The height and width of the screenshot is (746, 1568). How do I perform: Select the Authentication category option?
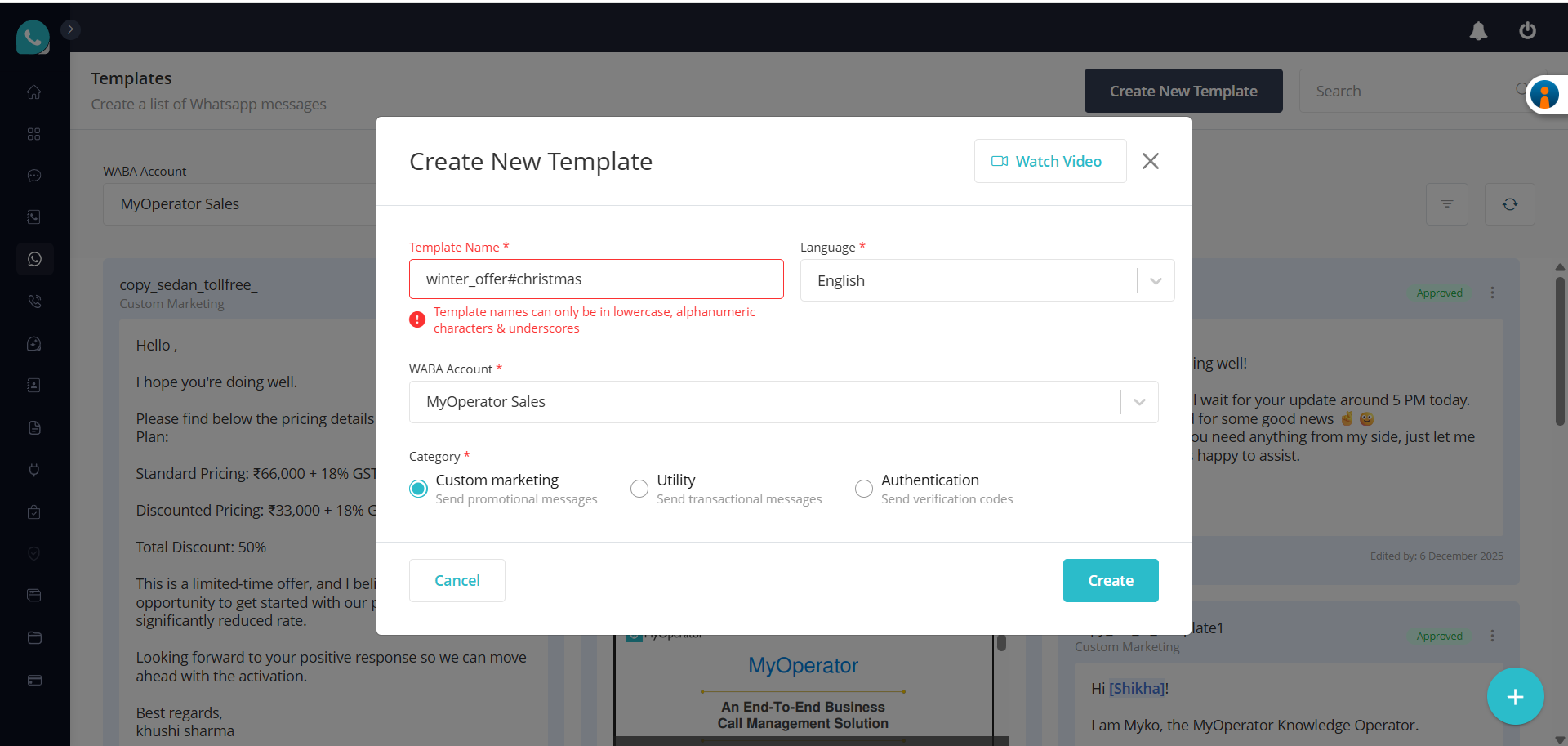[x=864, y=488]
